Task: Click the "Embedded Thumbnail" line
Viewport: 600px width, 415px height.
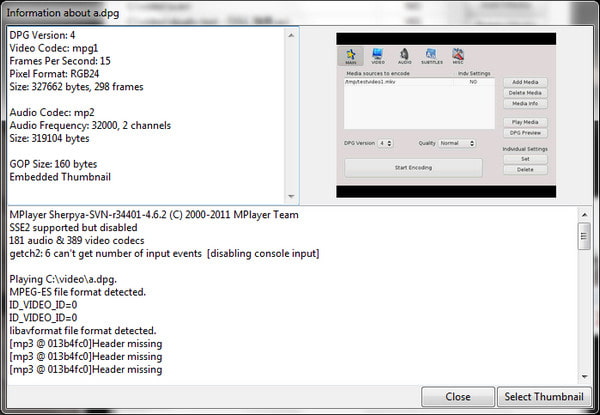Action: click(60, 177)
